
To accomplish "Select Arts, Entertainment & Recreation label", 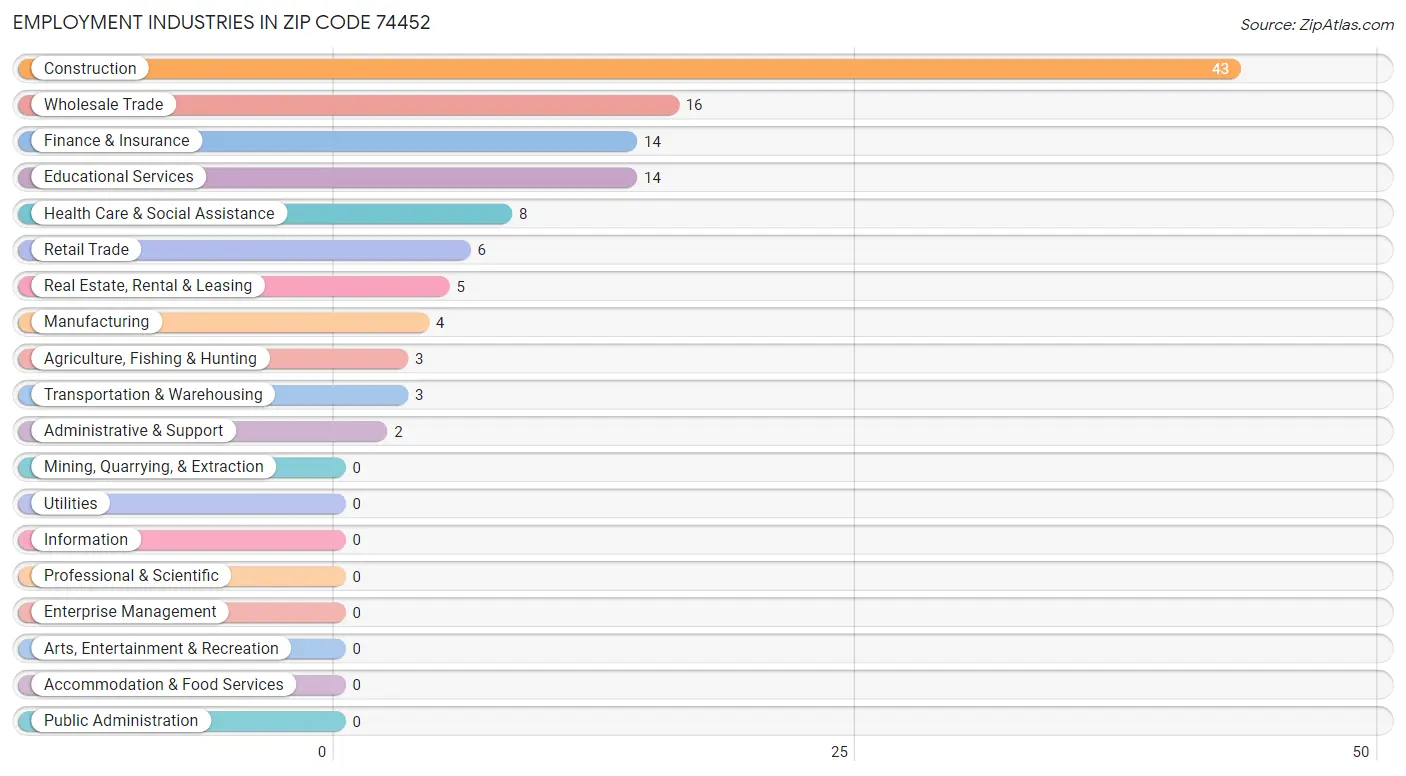I will [x=161, y=648].
